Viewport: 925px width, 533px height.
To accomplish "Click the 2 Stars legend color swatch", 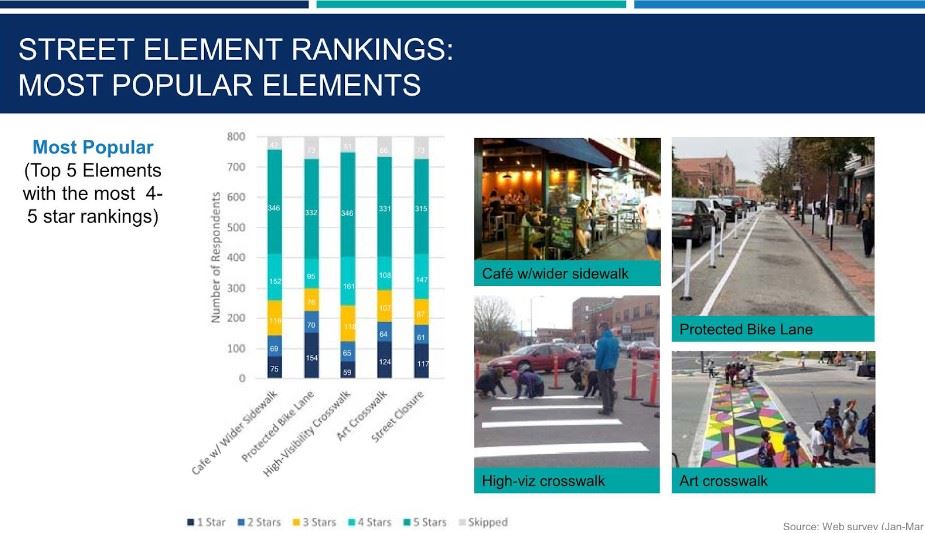I will click(x=241, y=522).
